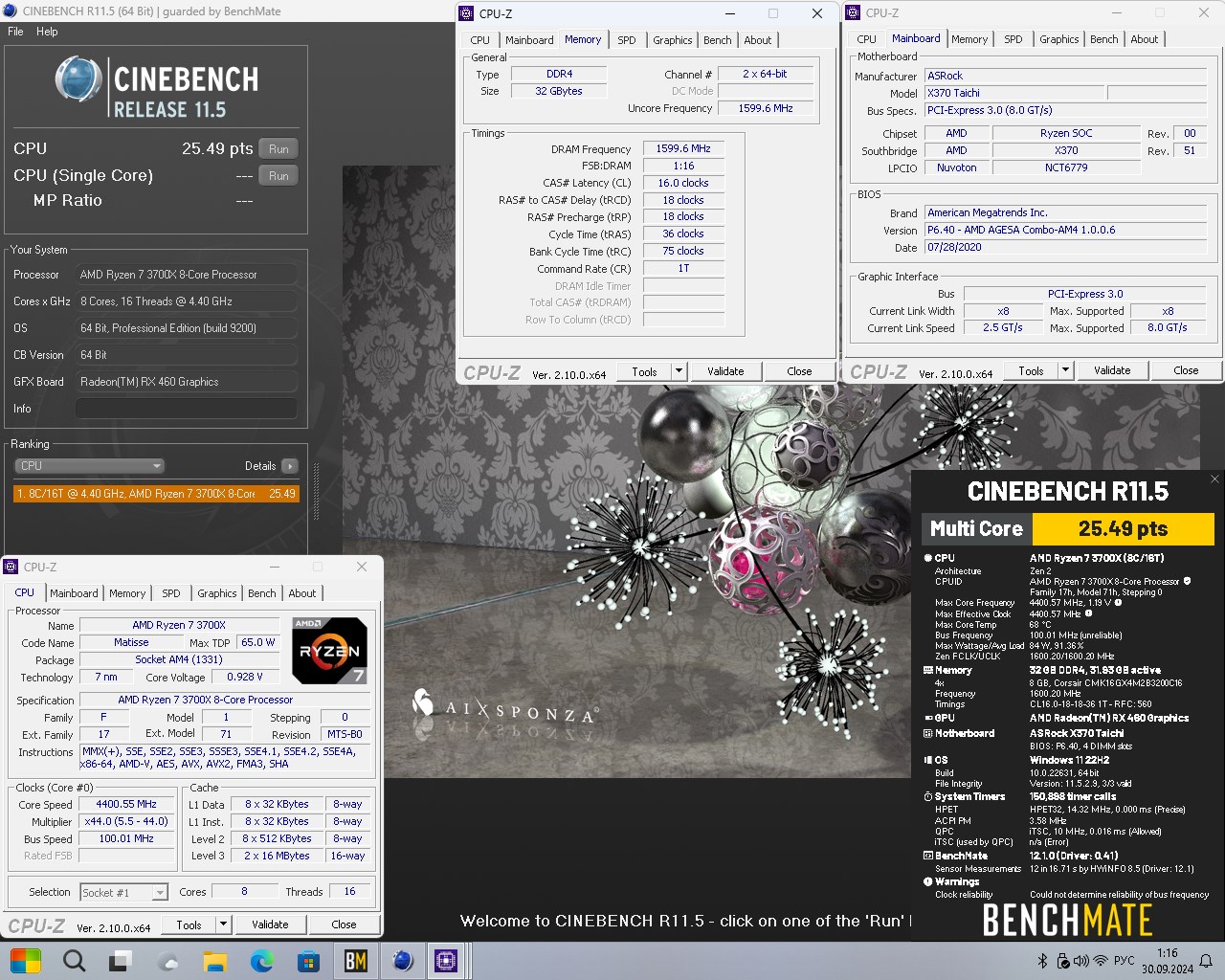Select ranking entry 8C/16T AMD Ryzen 7 3700X
Viewport: 1225px width, 980px height.
tap(156, 494)
